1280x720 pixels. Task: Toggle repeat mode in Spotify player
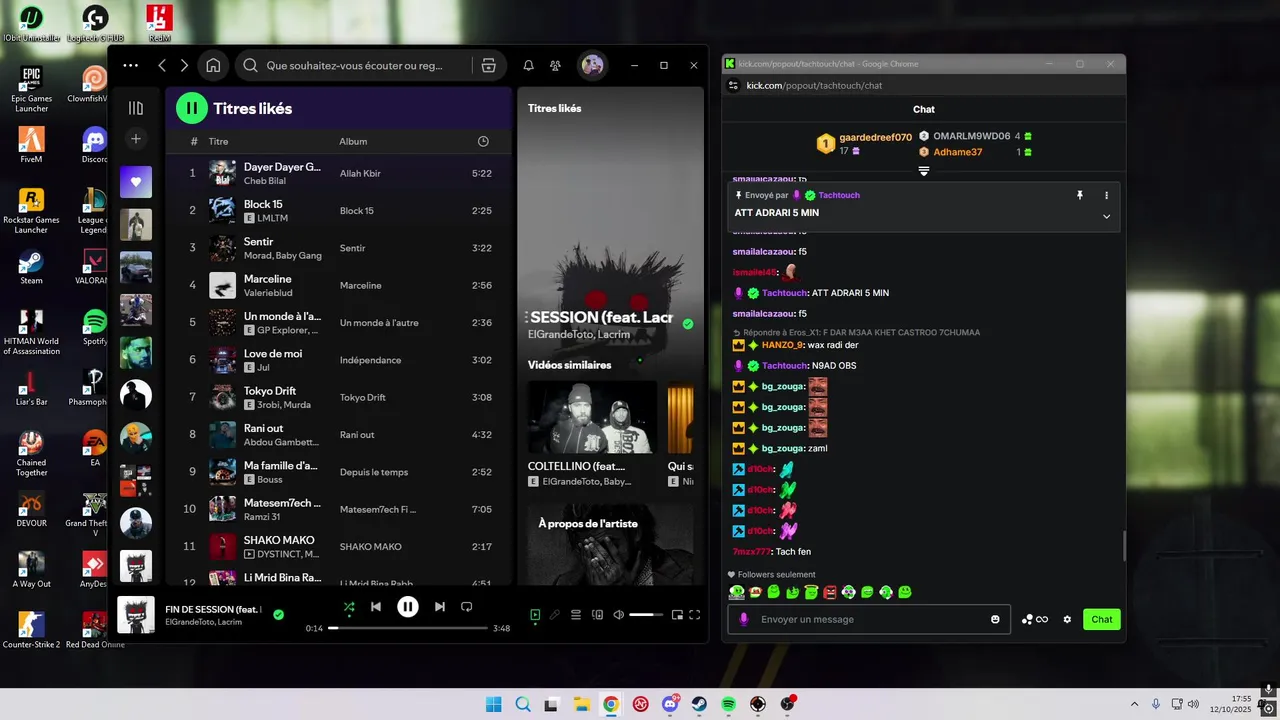pos(466,606)
